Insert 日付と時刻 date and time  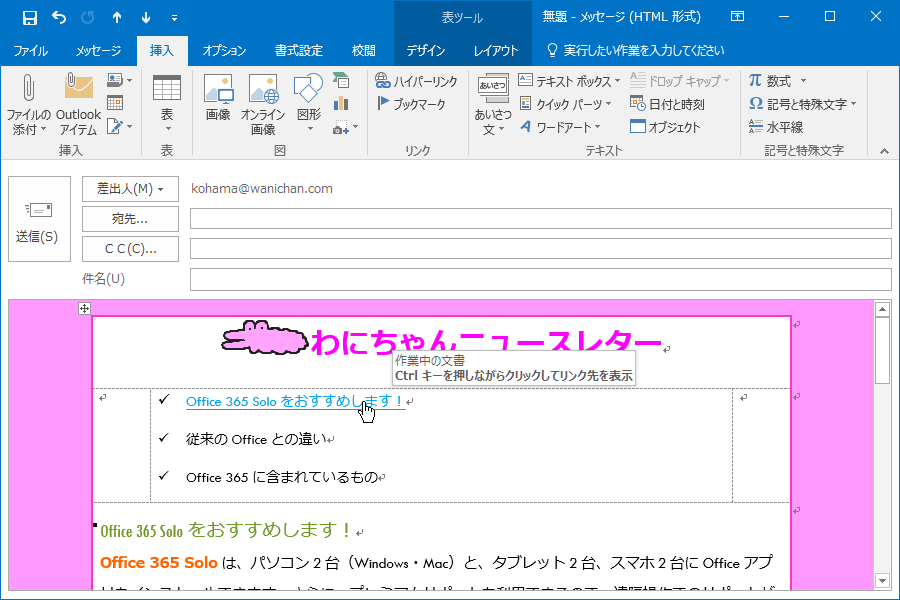(x=667, y=104)
